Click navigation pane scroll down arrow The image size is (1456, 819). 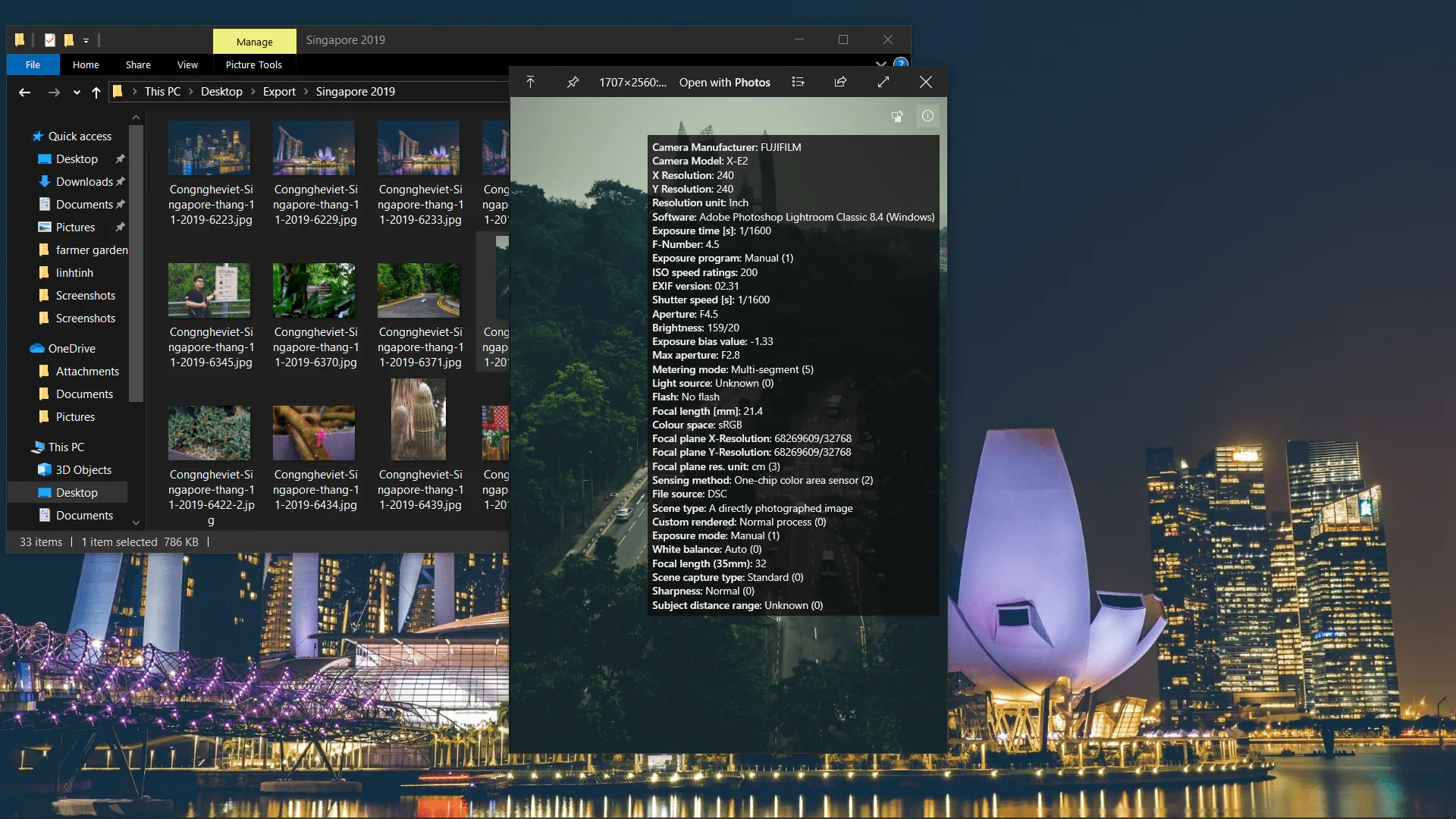click(x=136, y=522)
